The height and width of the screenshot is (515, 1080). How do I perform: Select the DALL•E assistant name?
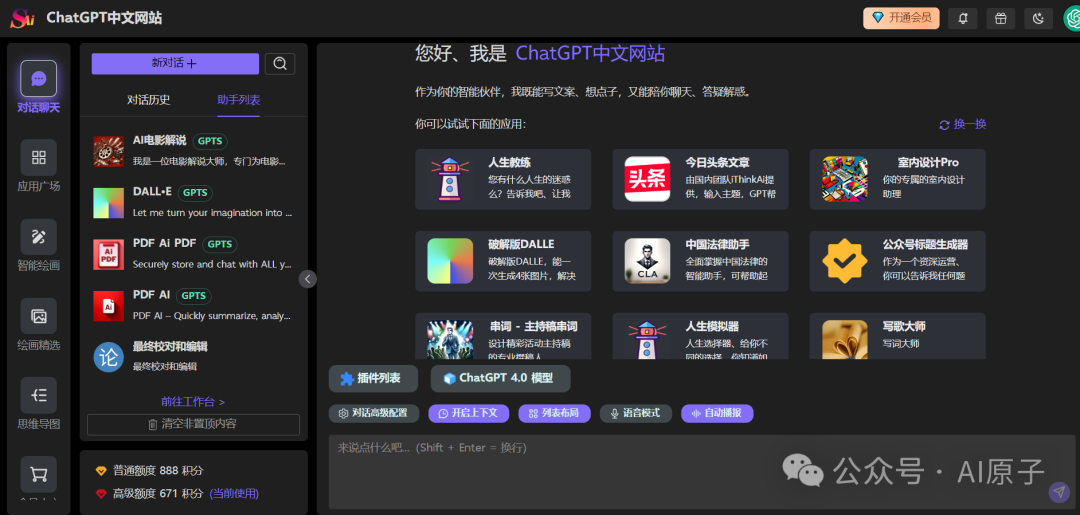click(x=152, y=192)
